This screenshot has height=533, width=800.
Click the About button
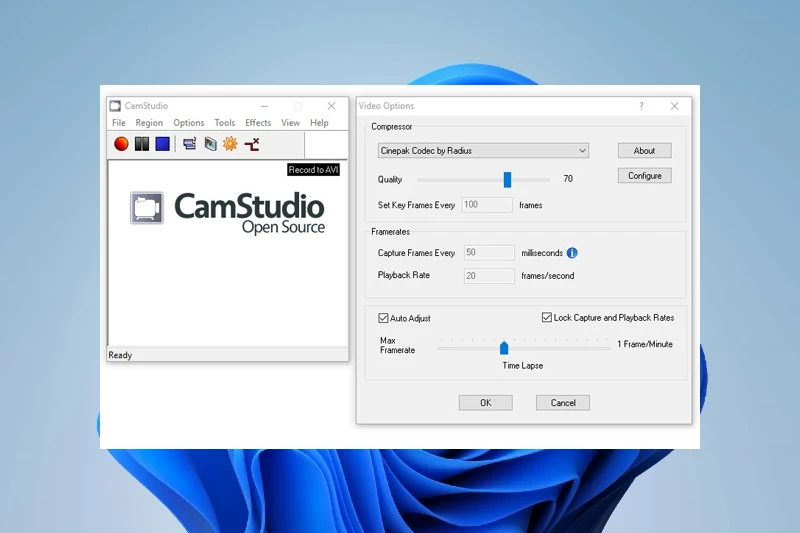pyautogui.click(x=644, y=150)
